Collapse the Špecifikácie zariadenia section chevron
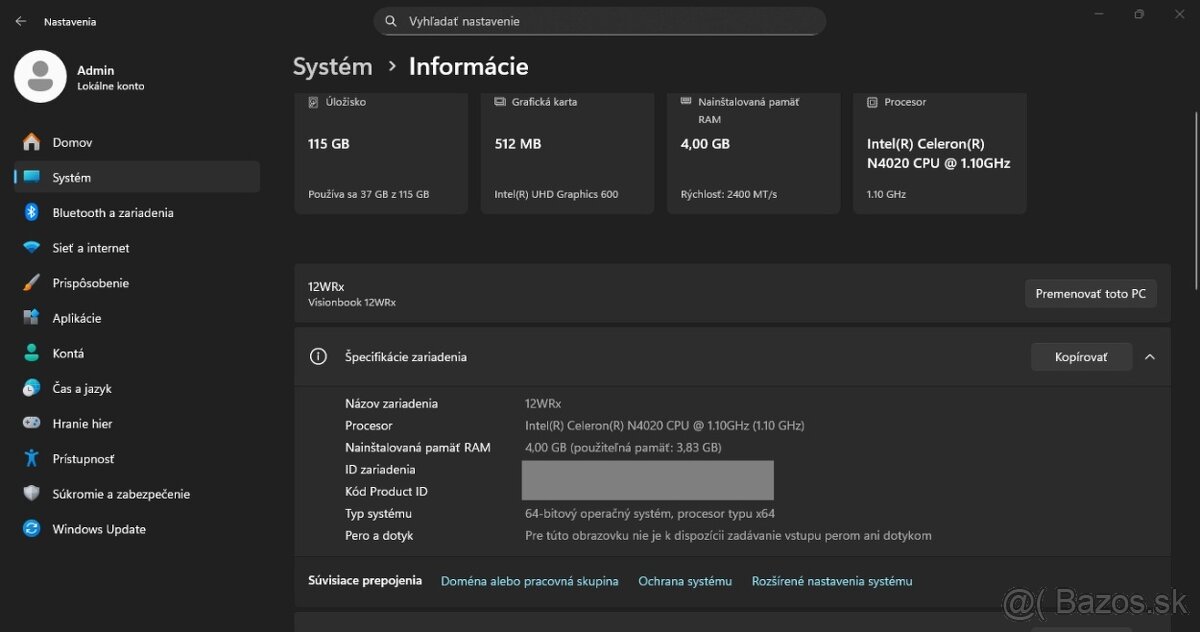 [x=1150, y=357]
